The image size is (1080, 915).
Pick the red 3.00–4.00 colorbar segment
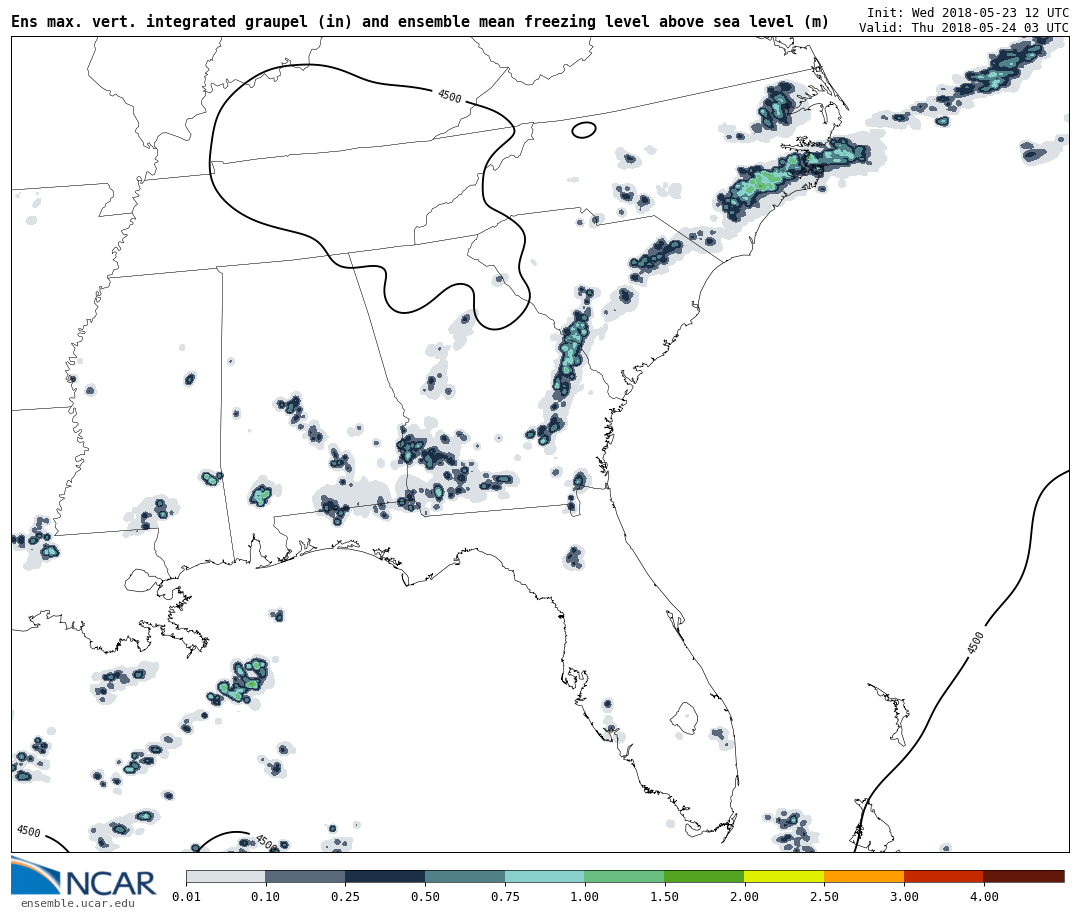[943, 876]
